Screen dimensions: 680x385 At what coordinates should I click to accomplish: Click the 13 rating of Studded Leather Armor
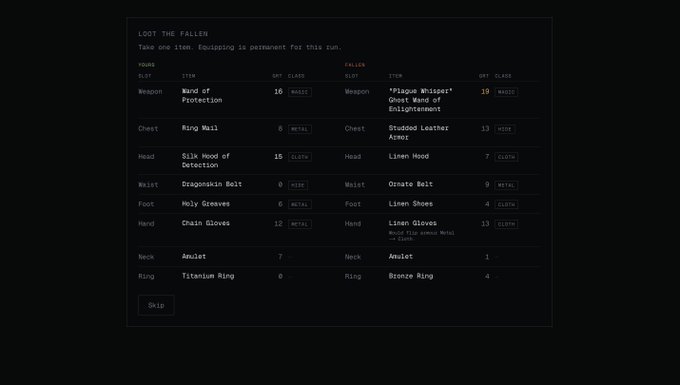pyautogui.click(x=485, y=129)
